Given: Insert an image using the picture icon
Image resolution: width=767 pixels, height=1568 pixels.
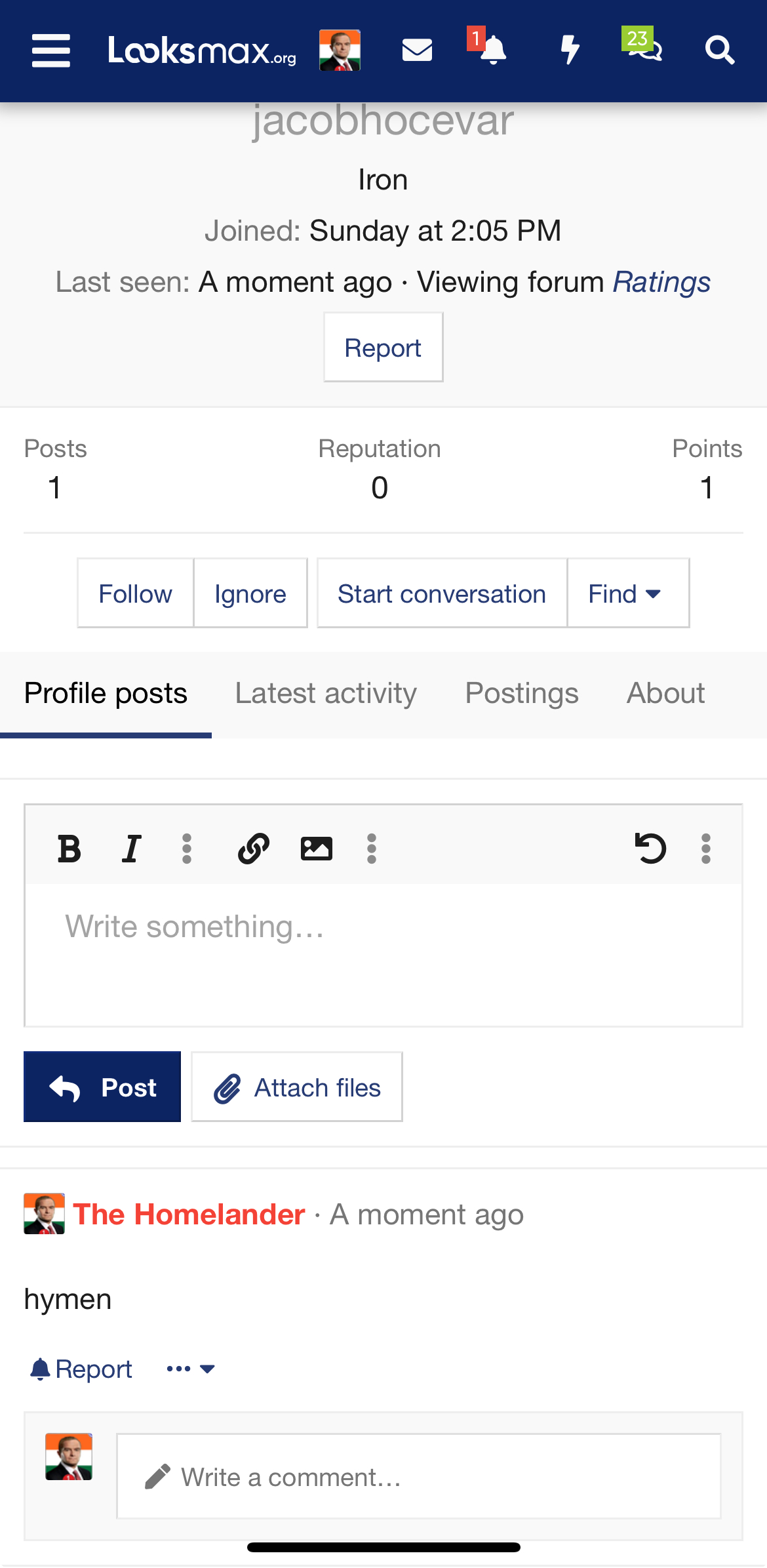Looking at the screenshot, I should tap(316, 849).
